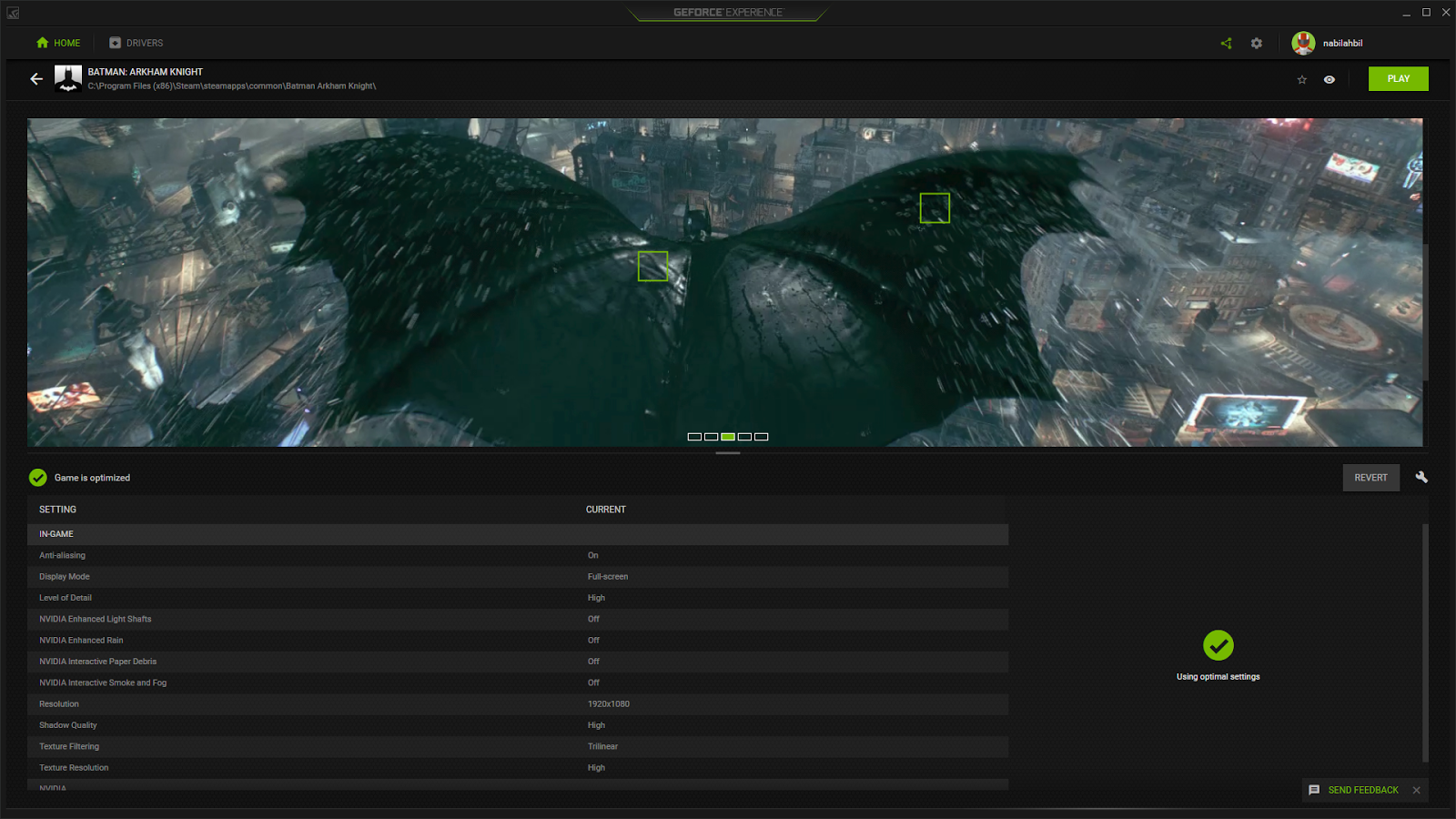The height and width of the screenshot is (819, 1456).
Task: Click the Full-screen display mode value
Action: pos(608,577)
